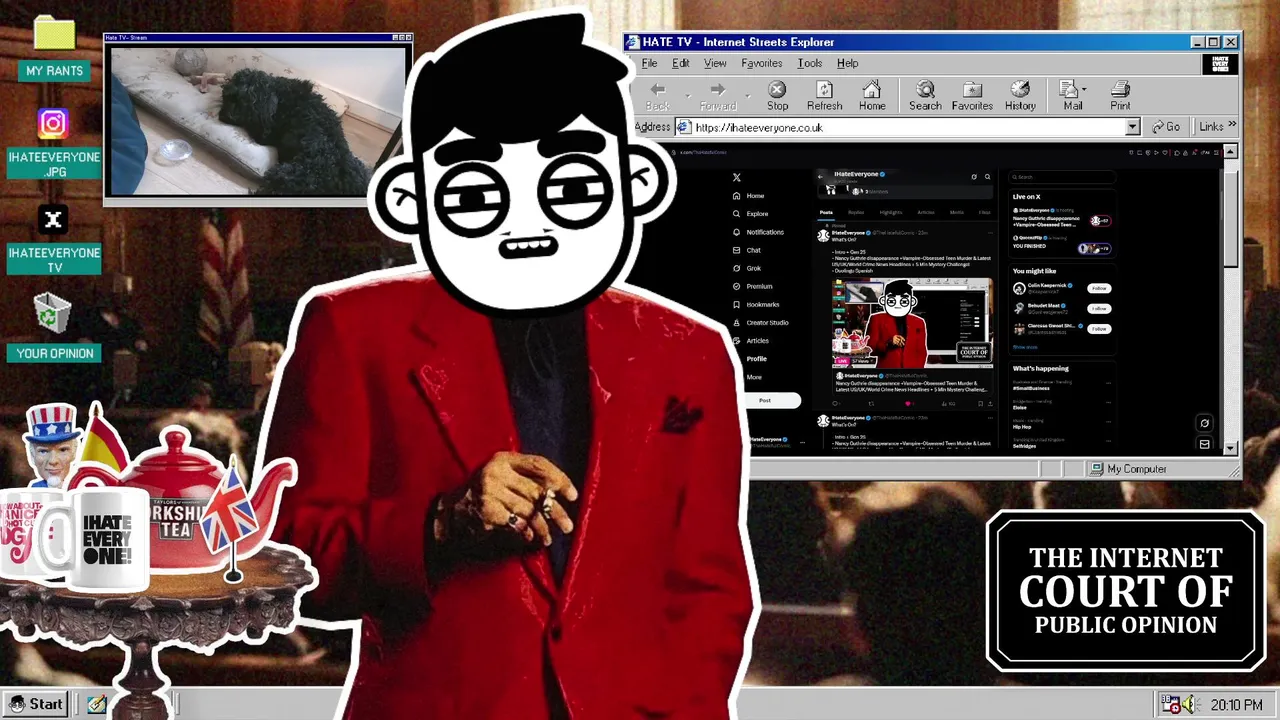Click the Hip Hop trending topic
Image resolution: width=1280 pixels, height=720 pixels.
pyautogui.click(x=1022, y=425)
